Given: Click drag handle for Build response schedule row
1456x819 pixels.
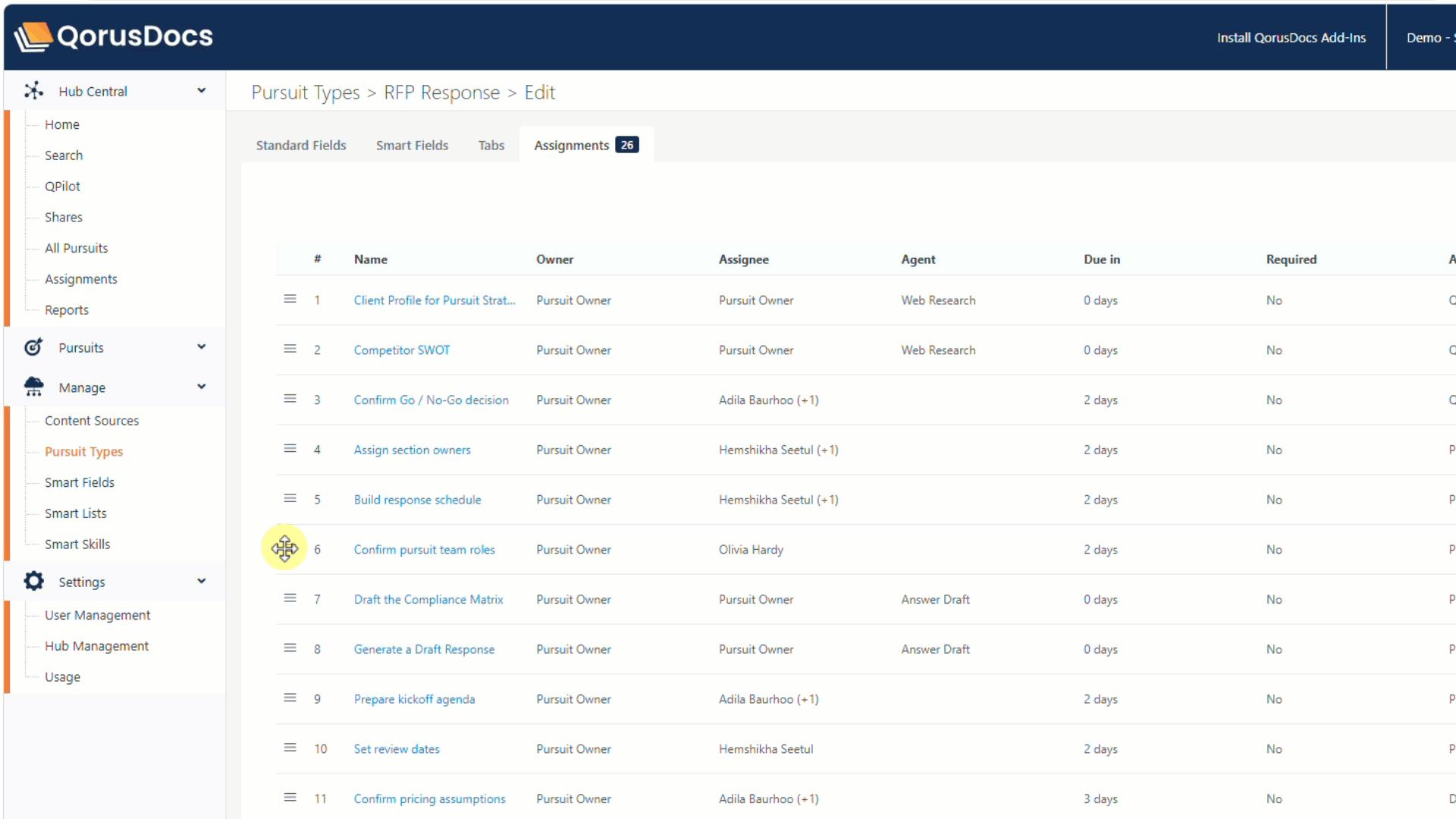Looking at the screenshot, I should [290, 499].
